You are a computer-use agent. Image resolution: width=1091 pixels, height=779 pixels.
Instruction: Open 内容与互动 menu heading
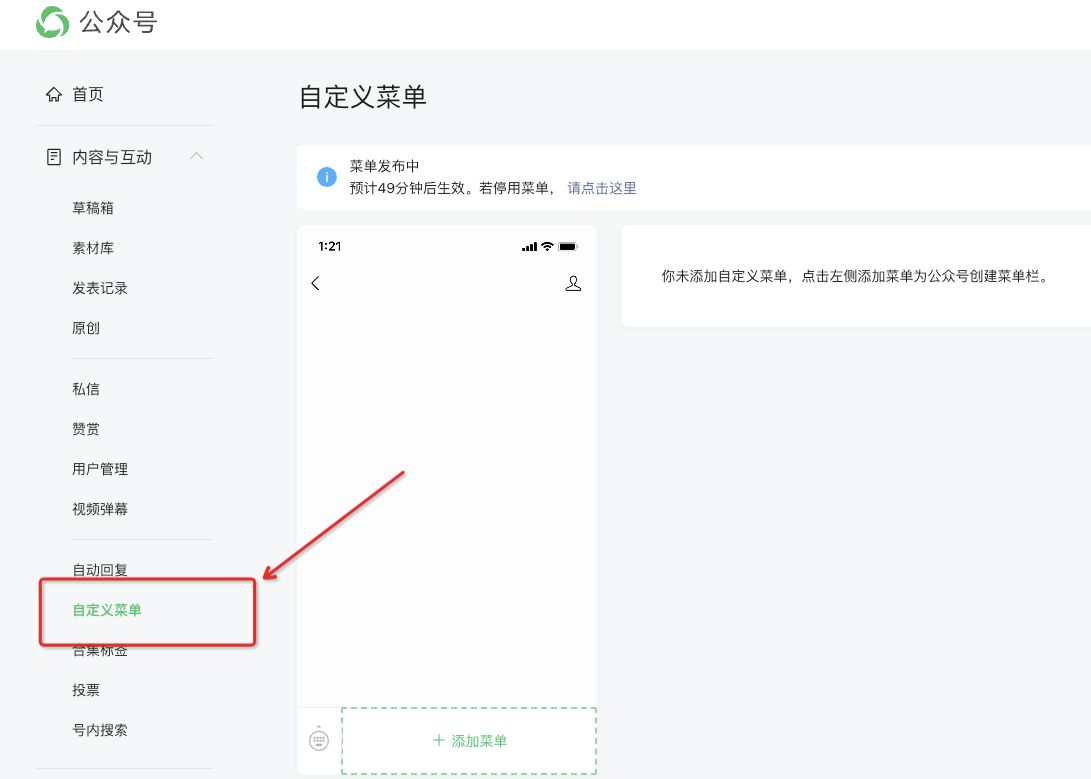coord(112,157)
